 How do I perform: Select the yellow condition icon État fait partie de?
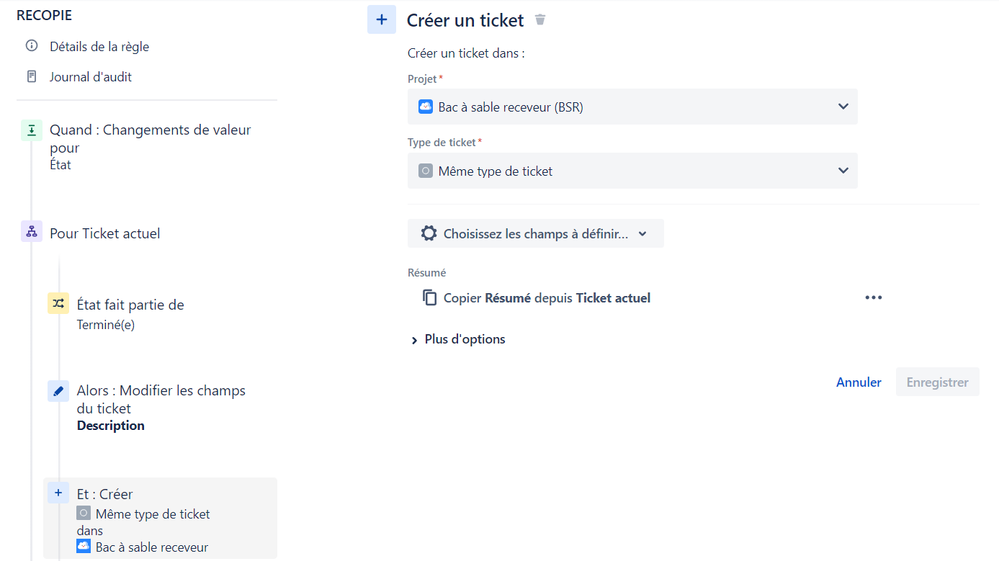pyautogui.click(x=58, y=304)
